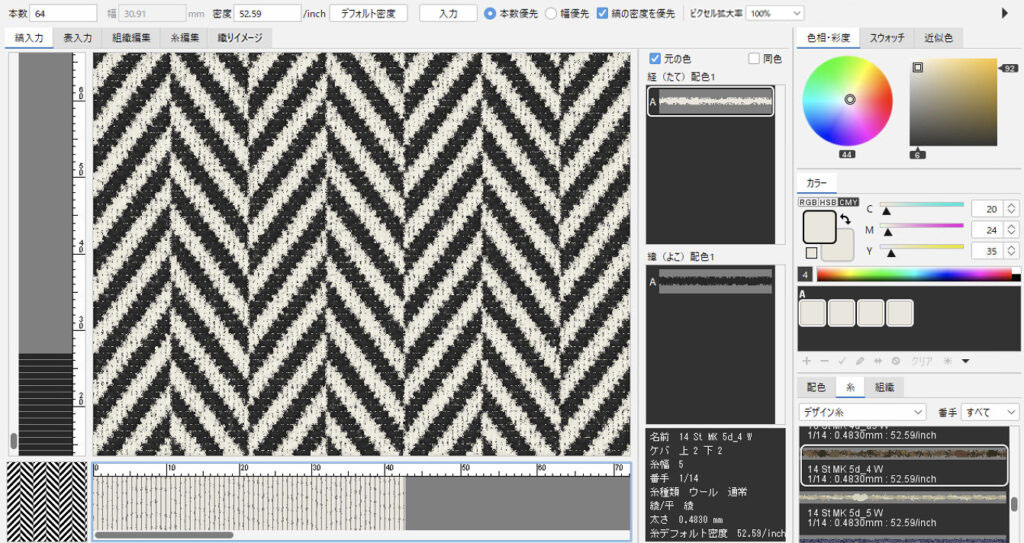The image size is (1024, 543).
Task: Select the 幅優先 radio button
Action: (x=551, y=14)
